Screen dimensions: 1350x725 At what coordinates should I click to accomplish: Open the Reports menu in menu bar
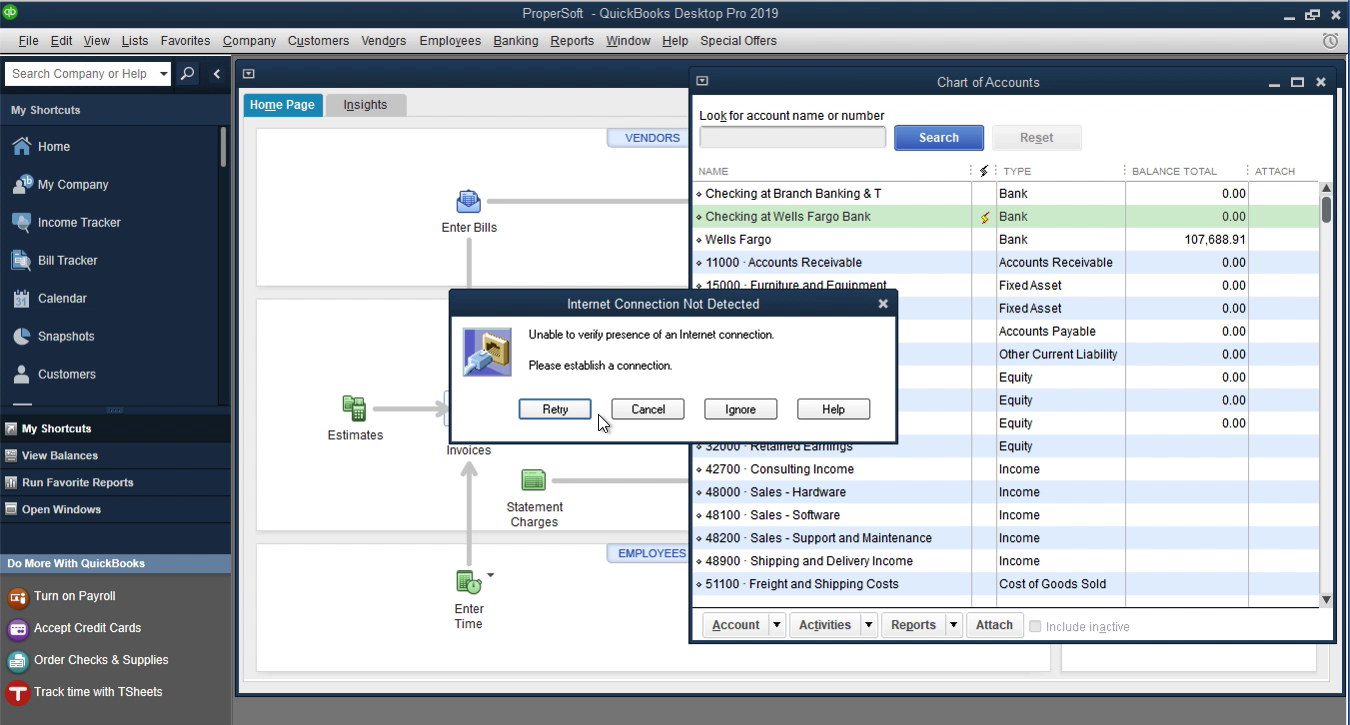coord(572,41)
